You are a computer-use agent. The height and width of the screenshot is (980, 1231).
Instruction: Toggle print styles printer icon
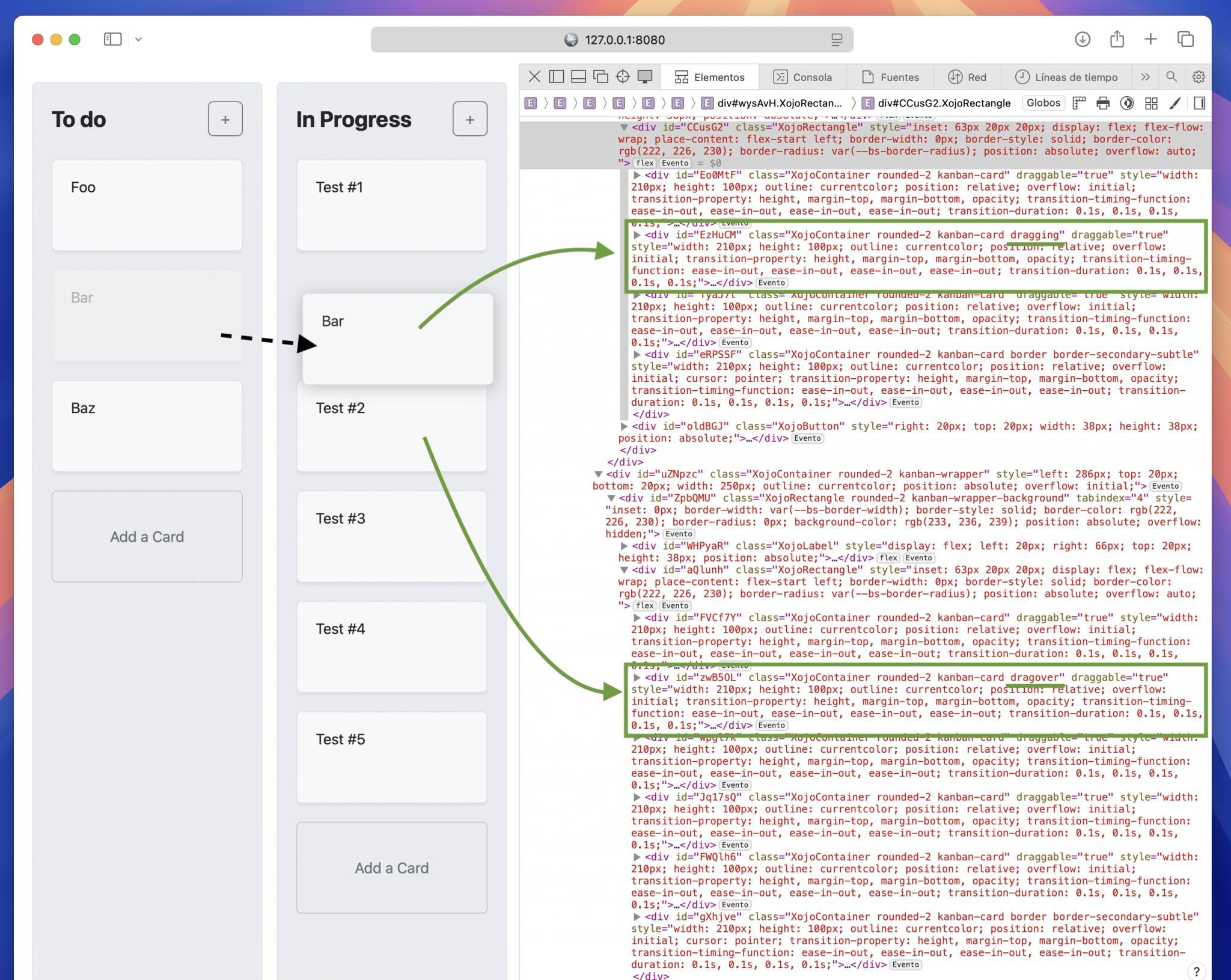(x=1103, y=103)
